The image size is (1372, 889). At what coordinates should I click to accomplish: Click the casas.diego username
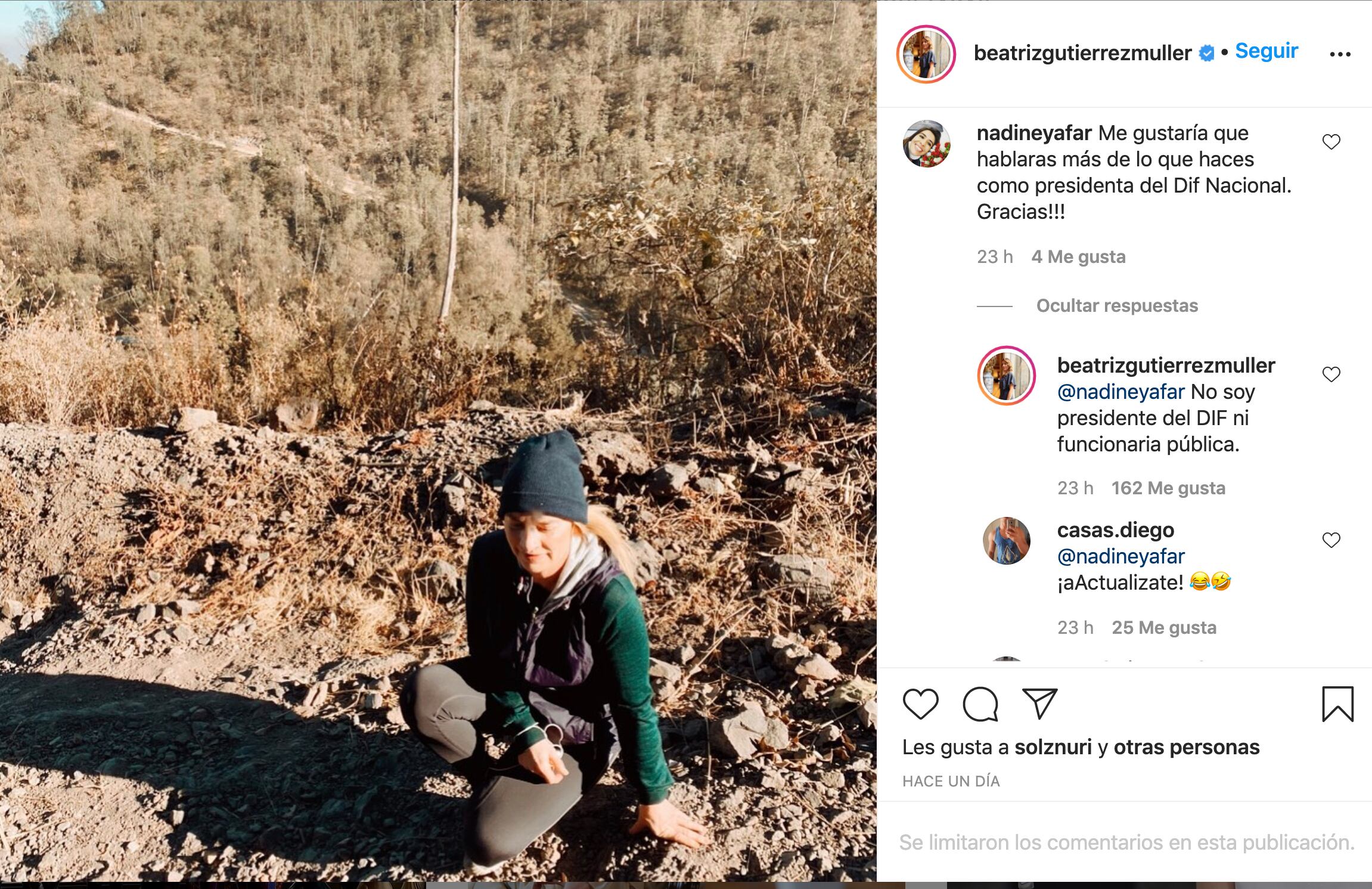[1115, 530]
